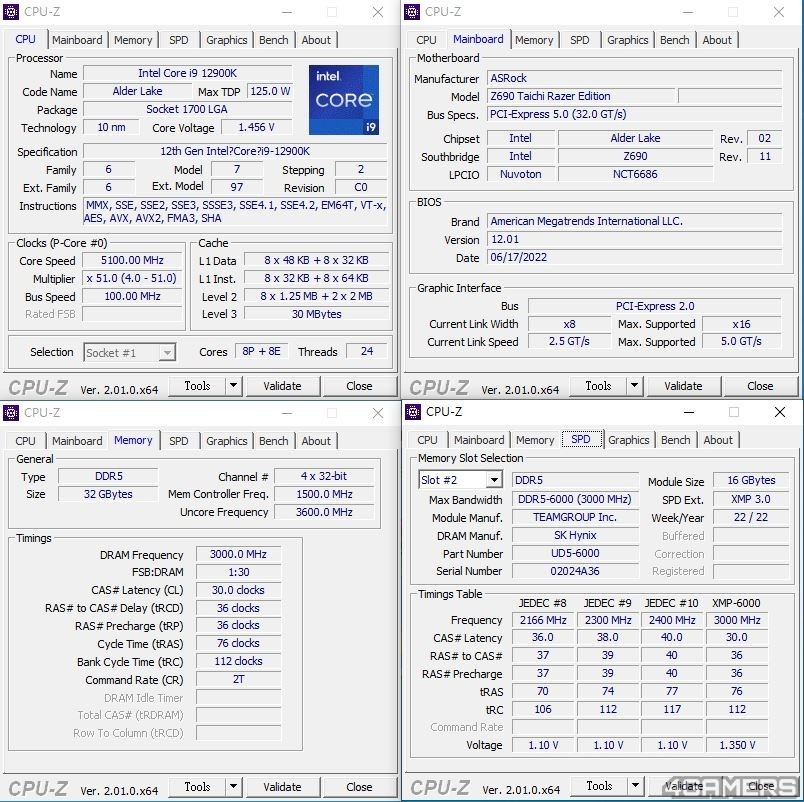This screenshot has height=802, width=804.
Task: Open the Slot #2 memory slot selector
Action: point(493,481)
